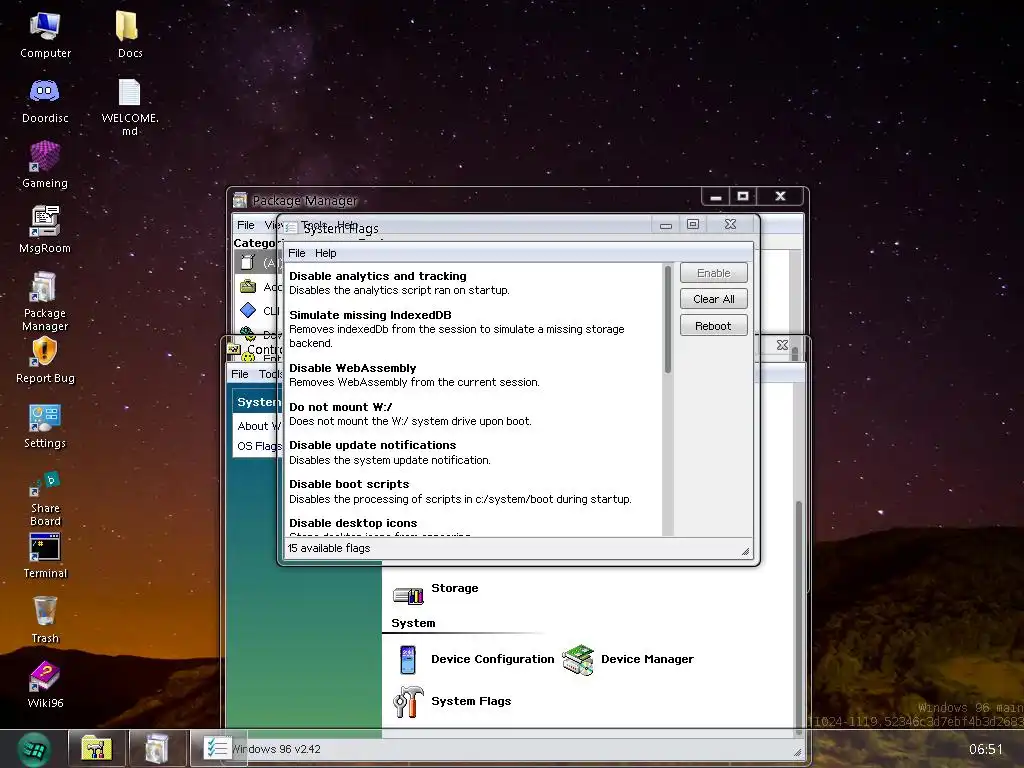The image size is (1024, 768).
Task: Select 'Disable update notifications' flag
Action: coord(474,453)
